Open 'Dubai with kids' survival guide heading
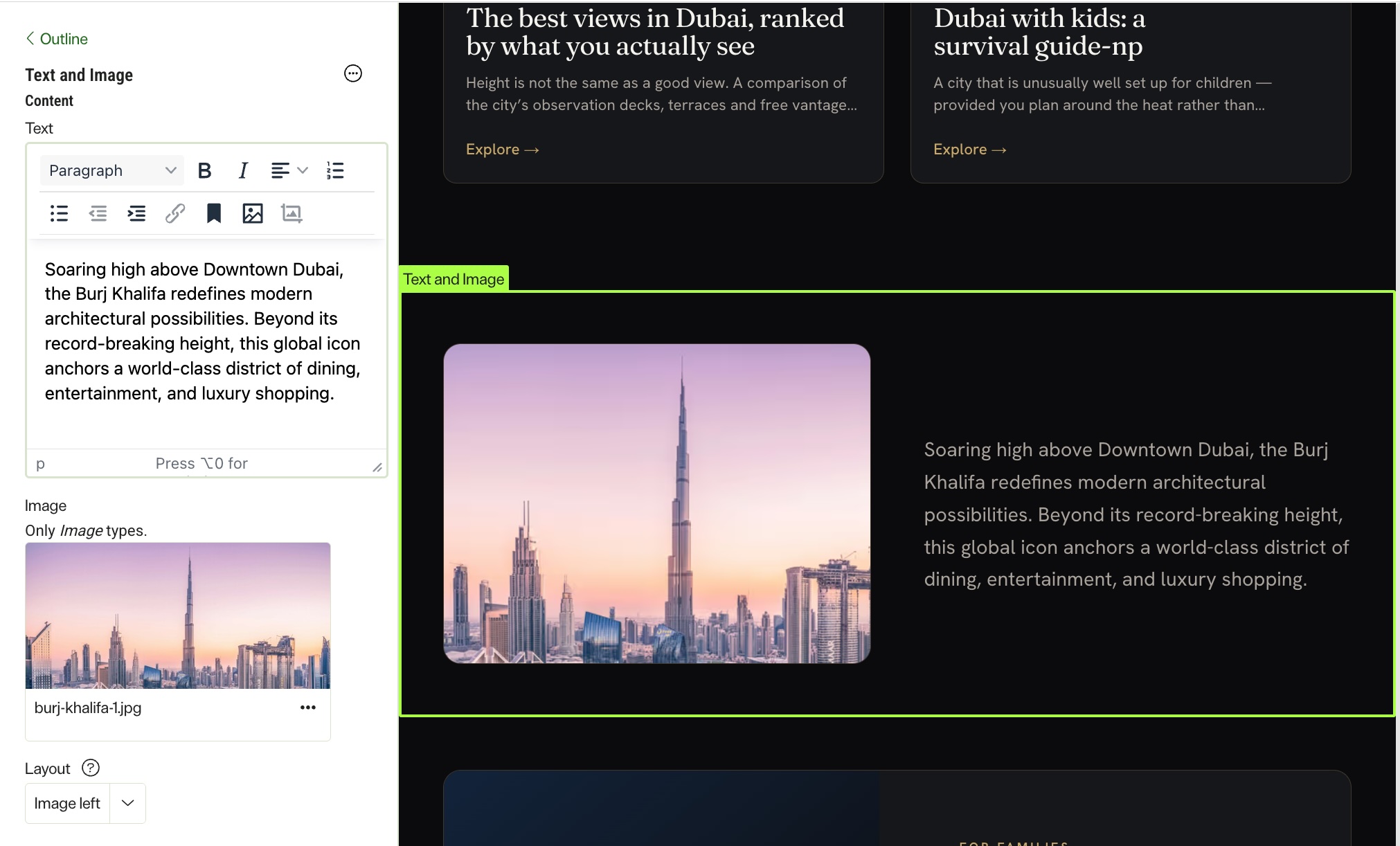Screen dimensions: 1400x846 pos(1039,32)
